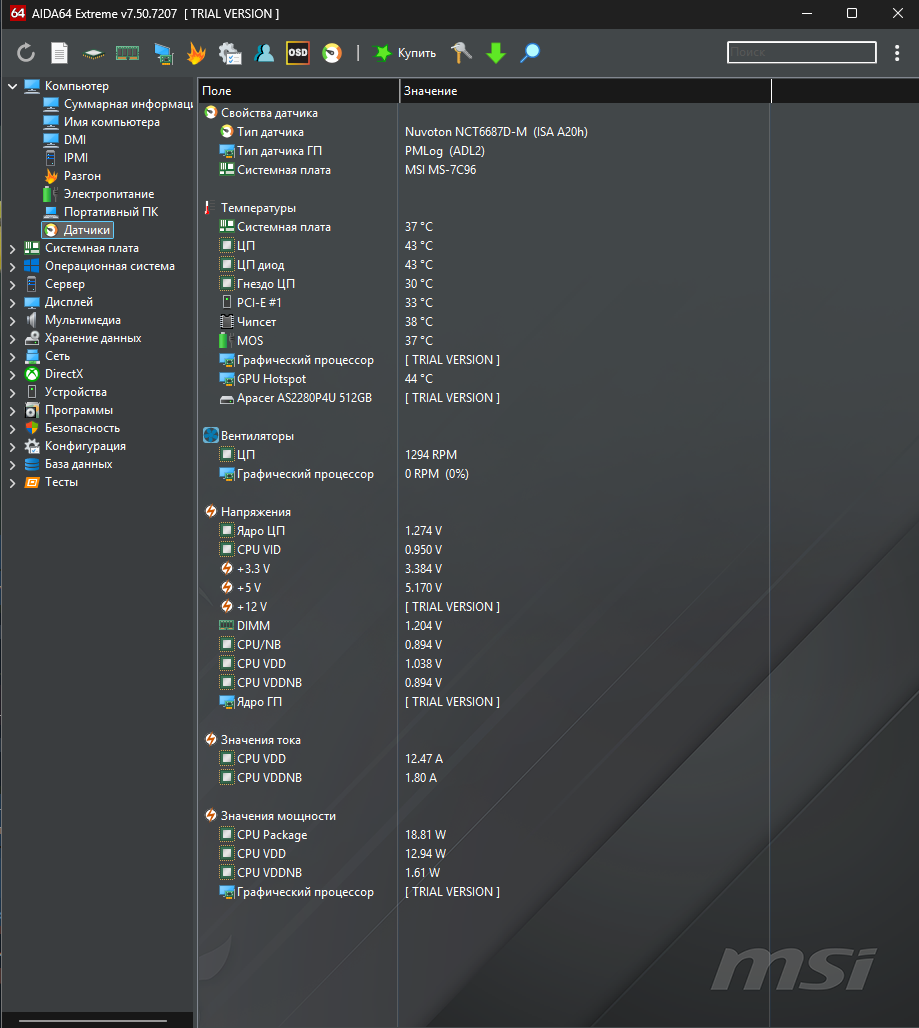919x1028 pixels.
Task: Open the green download update arrow
Action: [x=496, y=53]
